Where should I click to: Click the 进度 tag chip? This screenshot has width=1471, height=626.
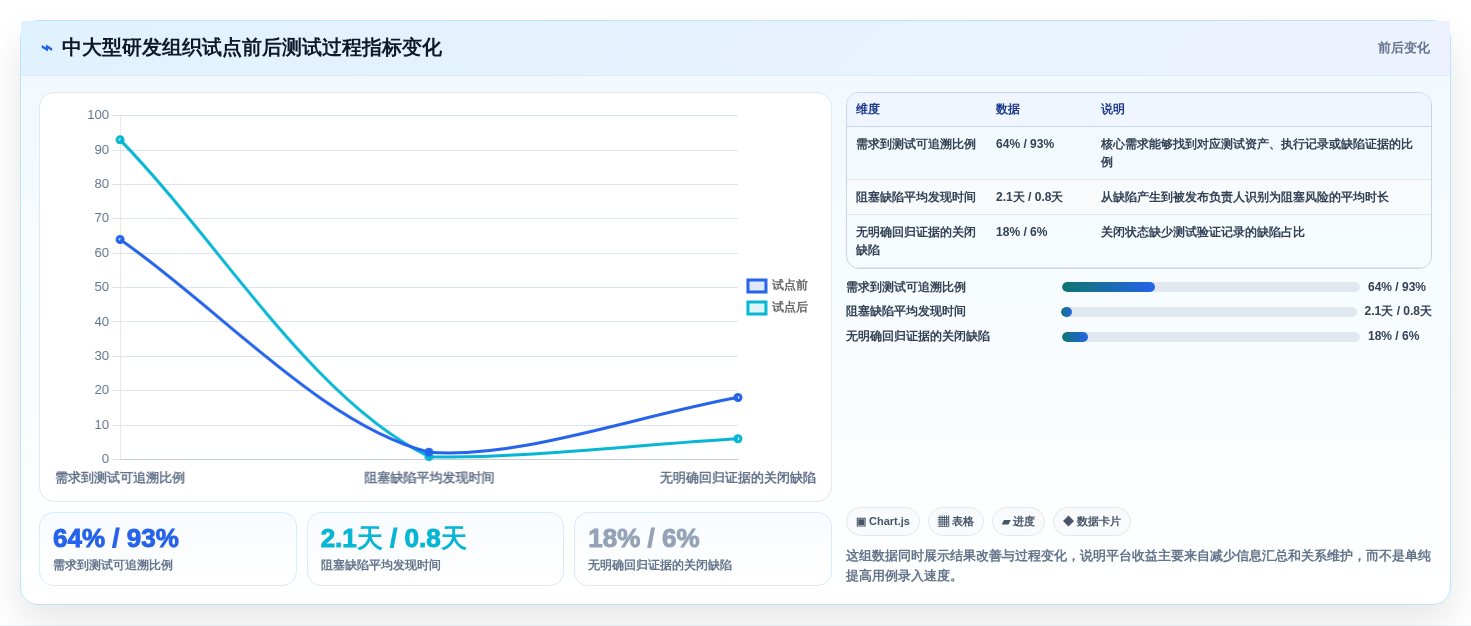[1018, 521]
